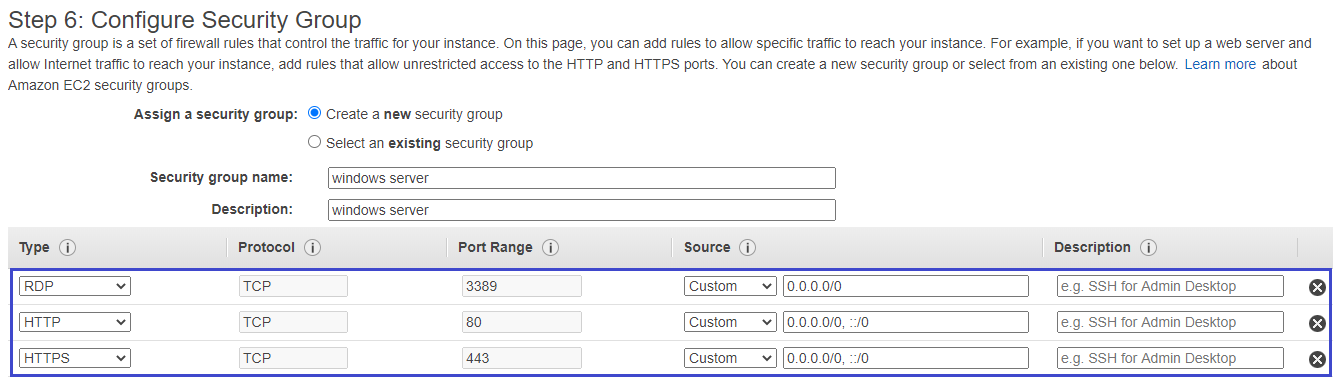Select Create a new security group radio
1333x380 pixels.
pyautogui.click(x=315, y=113)
